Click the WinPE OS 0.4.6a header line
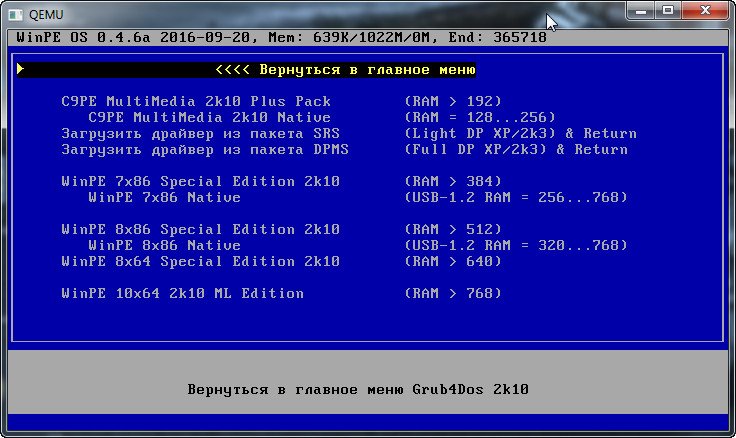736x438 pixels. (282, 38)
